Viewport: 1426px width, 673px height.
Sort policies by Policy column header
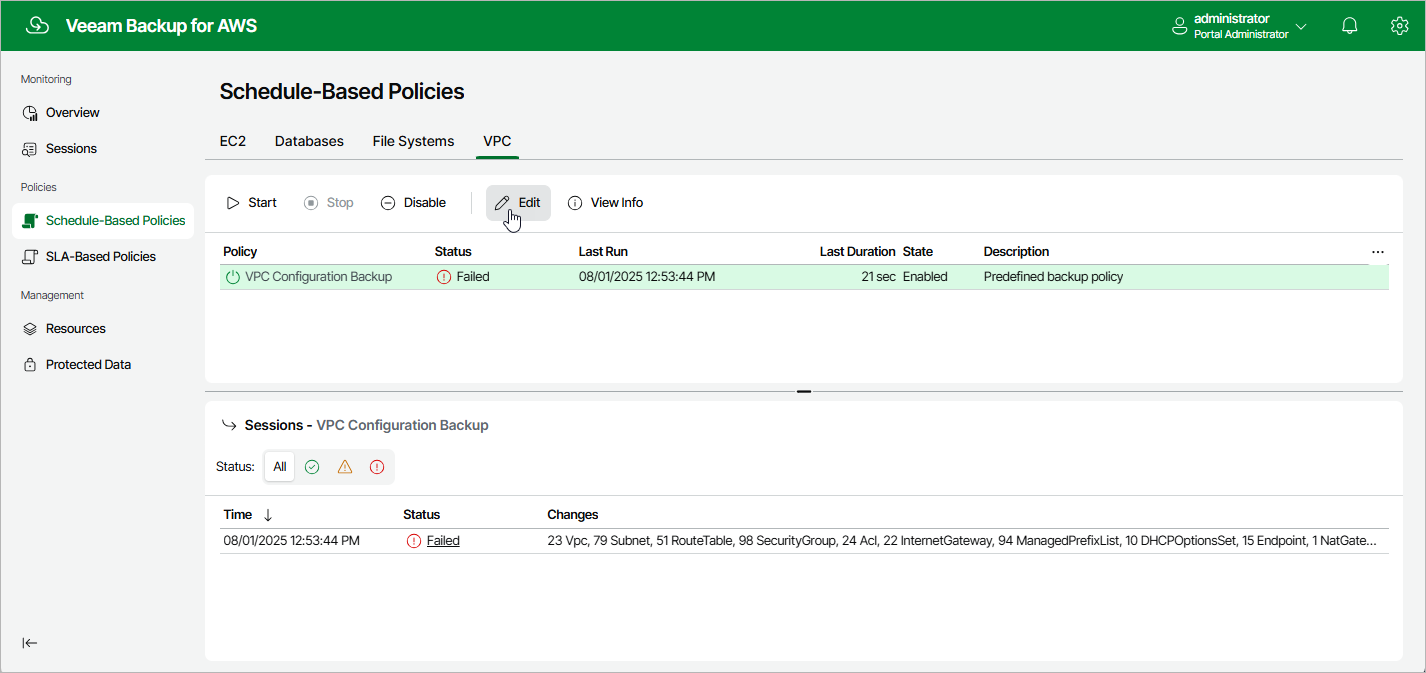tap(240, 251)
